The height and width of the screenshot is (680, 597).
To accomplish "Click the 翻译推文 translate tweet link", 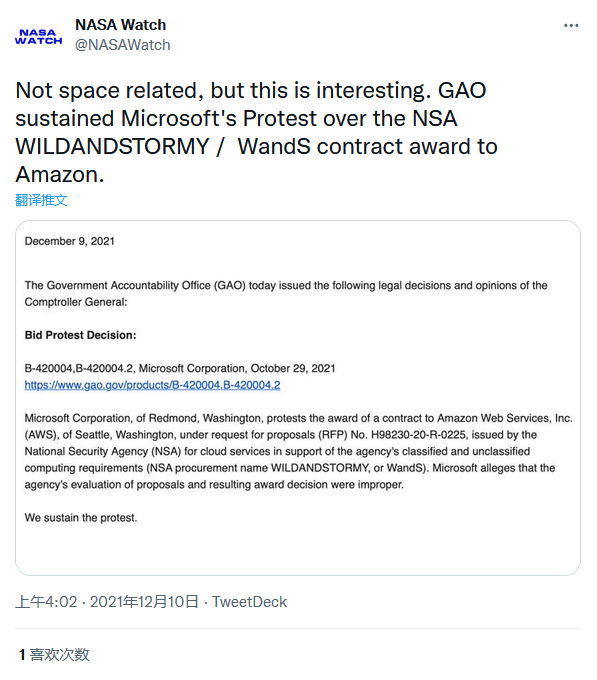I will pyautogui.click(x=41, y=200).
